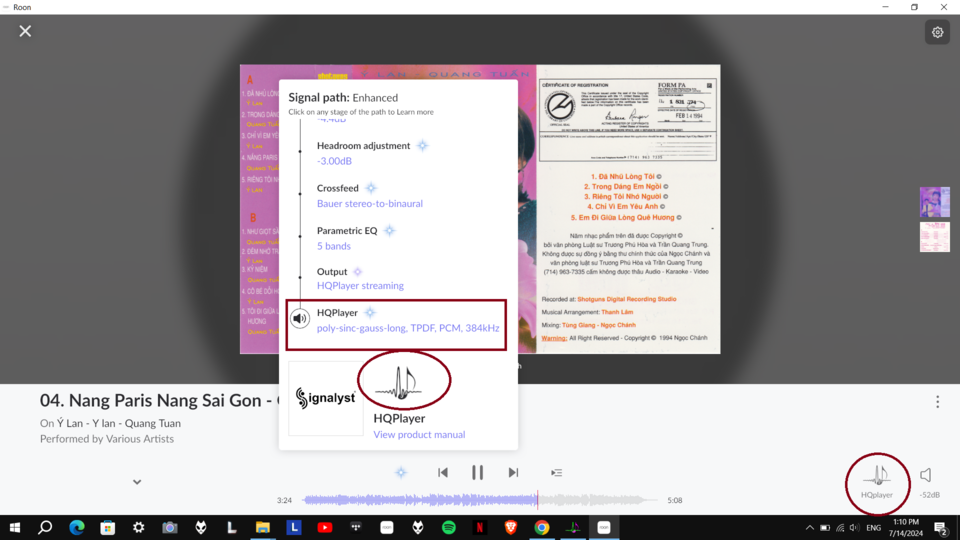
Task: Click the HQPlayer waveform logo in the popup
Action: (x=400, y=384)
